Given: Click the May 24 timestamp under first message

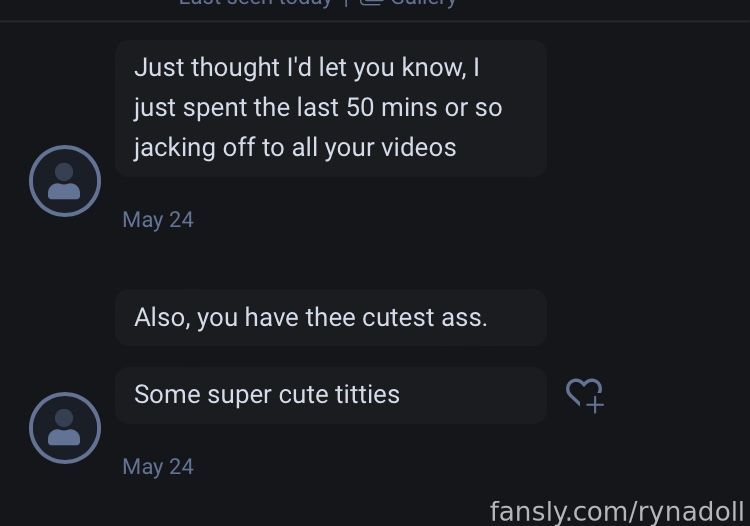Looking at the screenshot, I should (x=158, y=220).
